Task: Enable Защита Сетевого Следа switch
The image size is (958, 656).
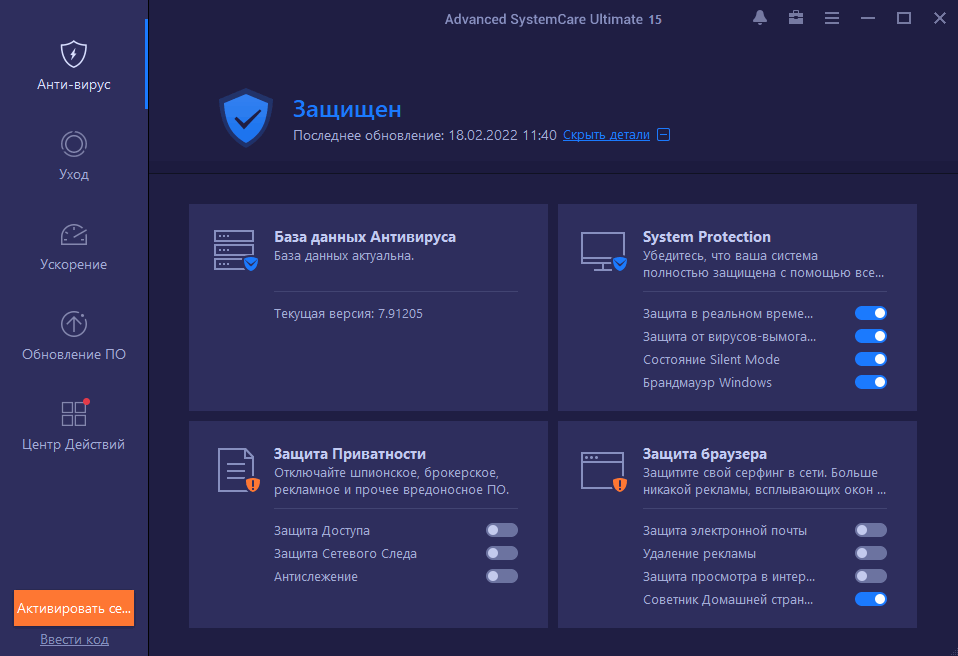Action: (502, 553)
